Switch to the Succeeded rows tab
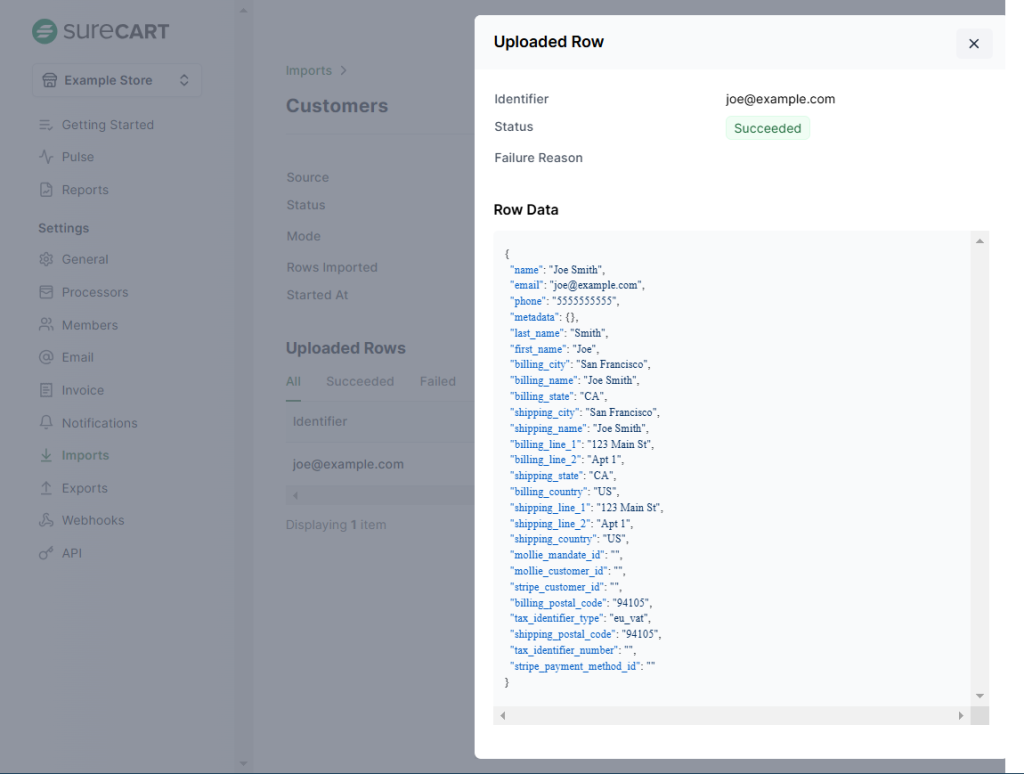 360,381
